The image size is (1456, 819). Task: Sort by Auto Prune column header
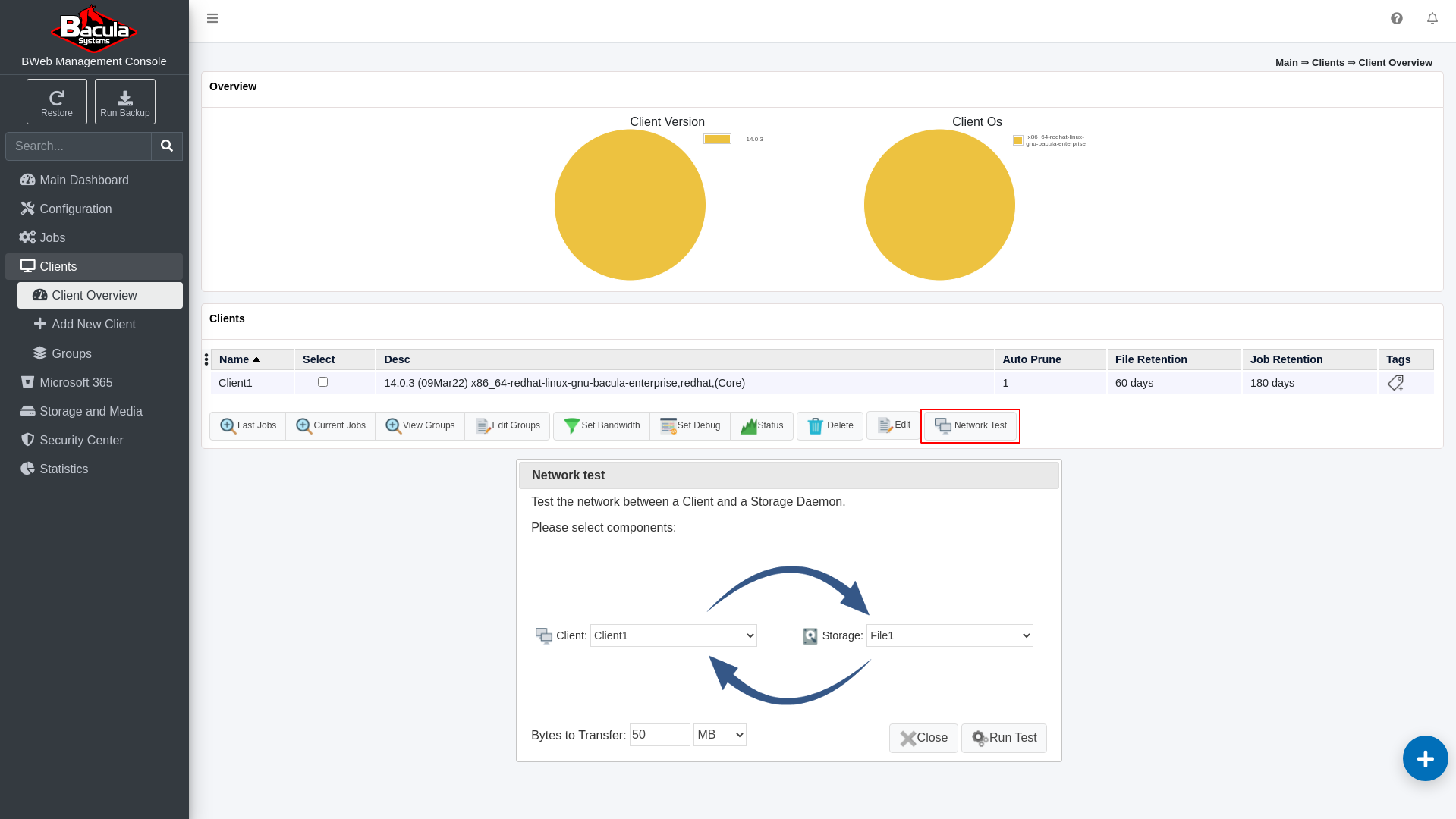(x=1050, y=359)
